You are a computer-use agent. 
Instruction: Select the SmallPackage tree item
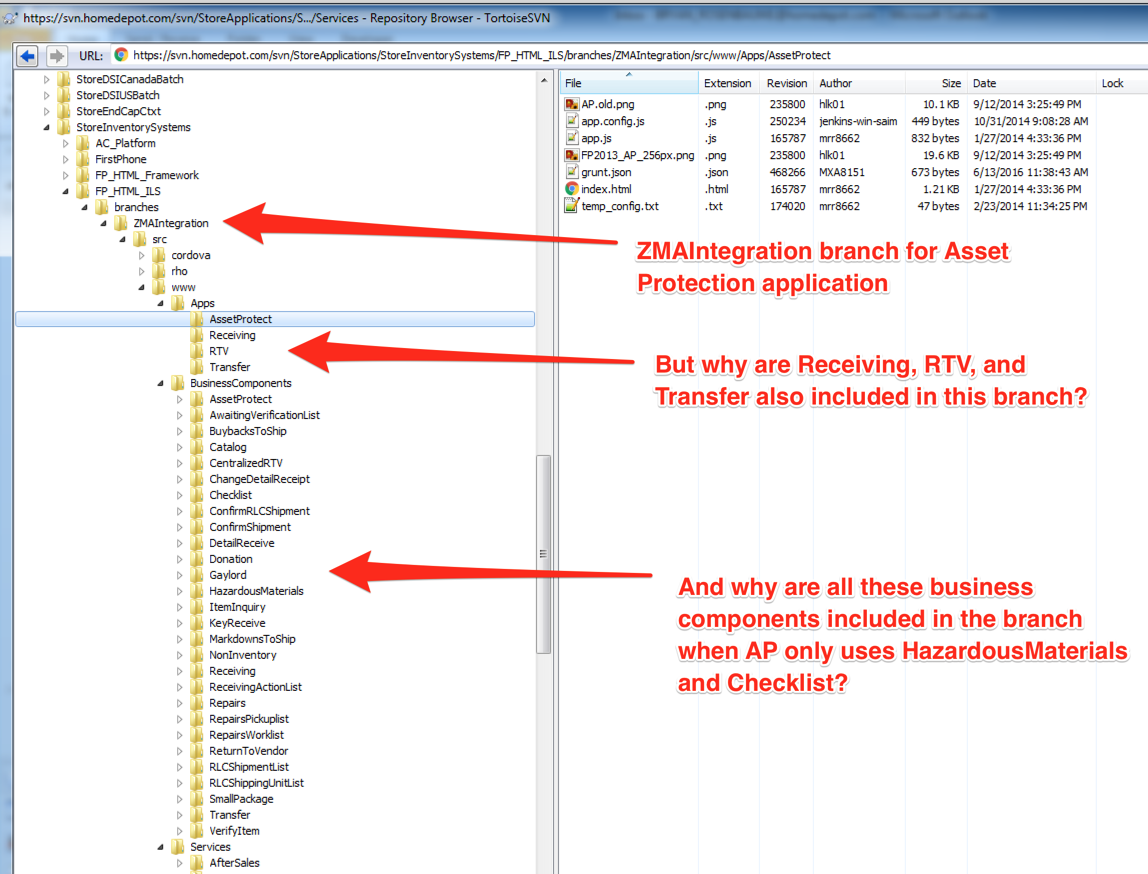[241, 799]
